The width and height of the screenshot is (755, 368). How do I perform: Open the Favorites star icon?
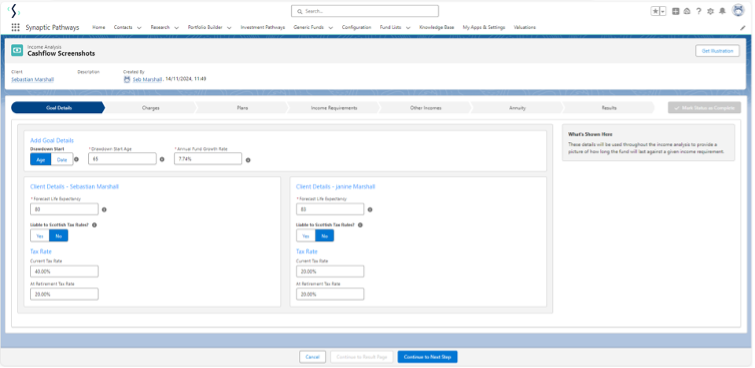[x=655, y=11]
